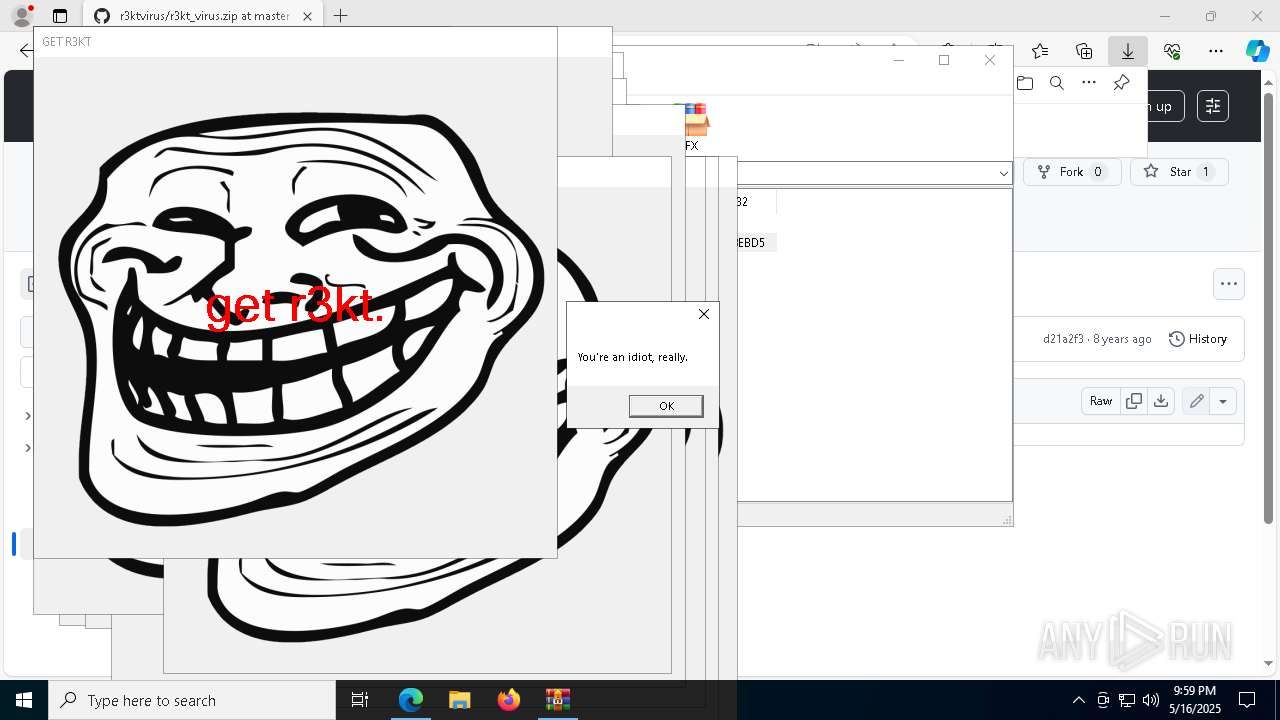Switch to Microsoft Edge on taskbar
Viewport: 1280px width, 720px height.
[x=411, y=700]
